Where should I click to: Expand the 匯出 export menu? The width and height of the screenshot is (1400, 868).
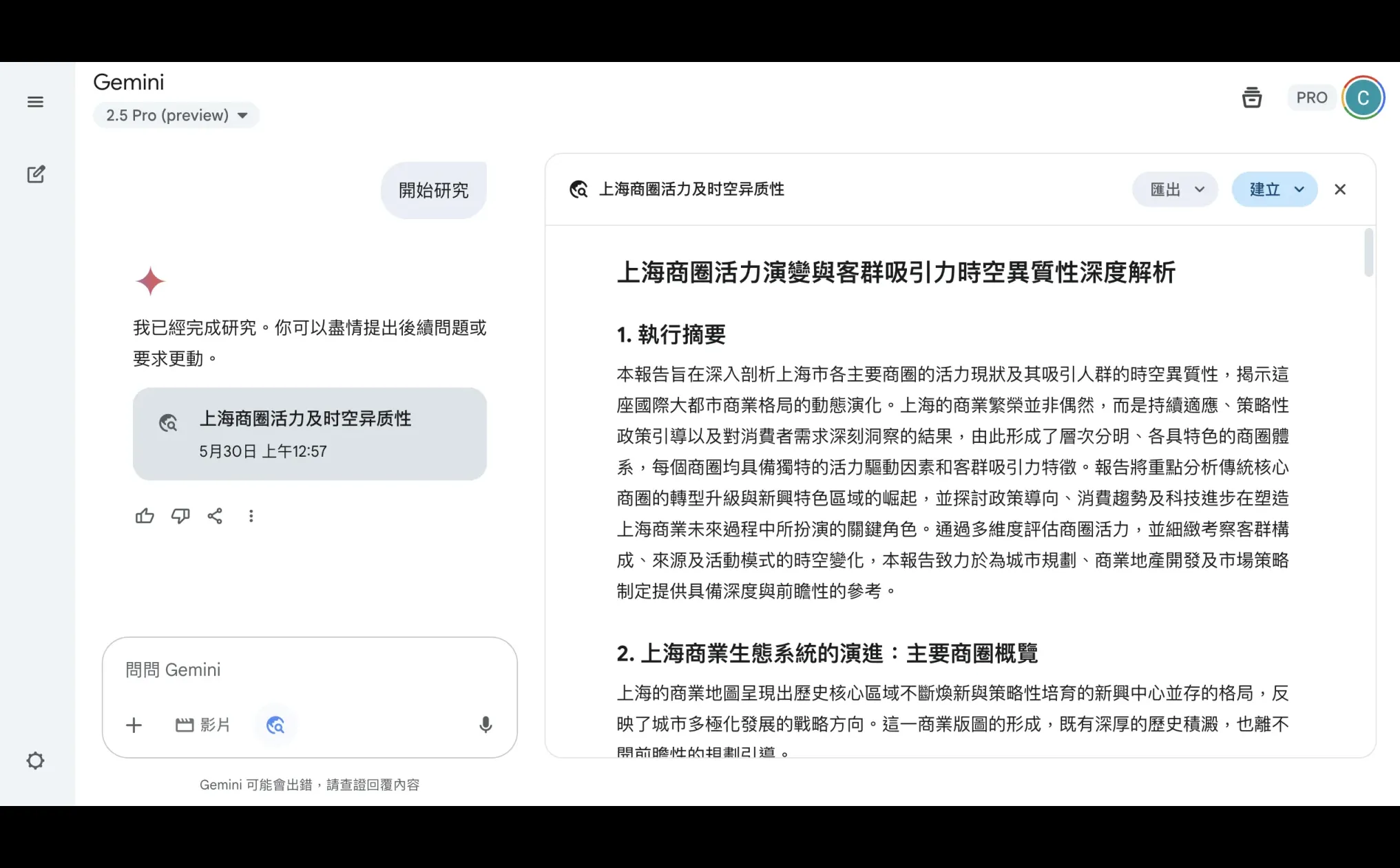[1175, 189]
